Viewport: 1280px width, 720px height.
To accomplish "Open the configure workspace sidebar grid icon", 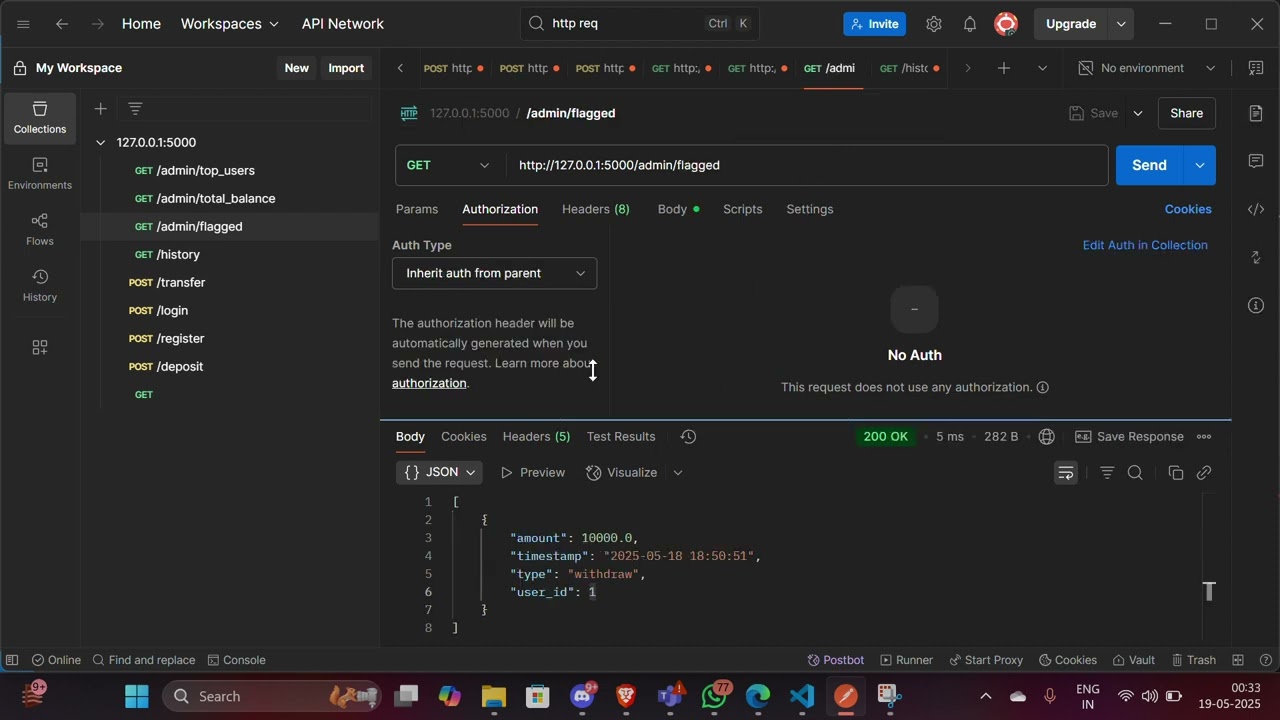I will [x=40, y=347].
